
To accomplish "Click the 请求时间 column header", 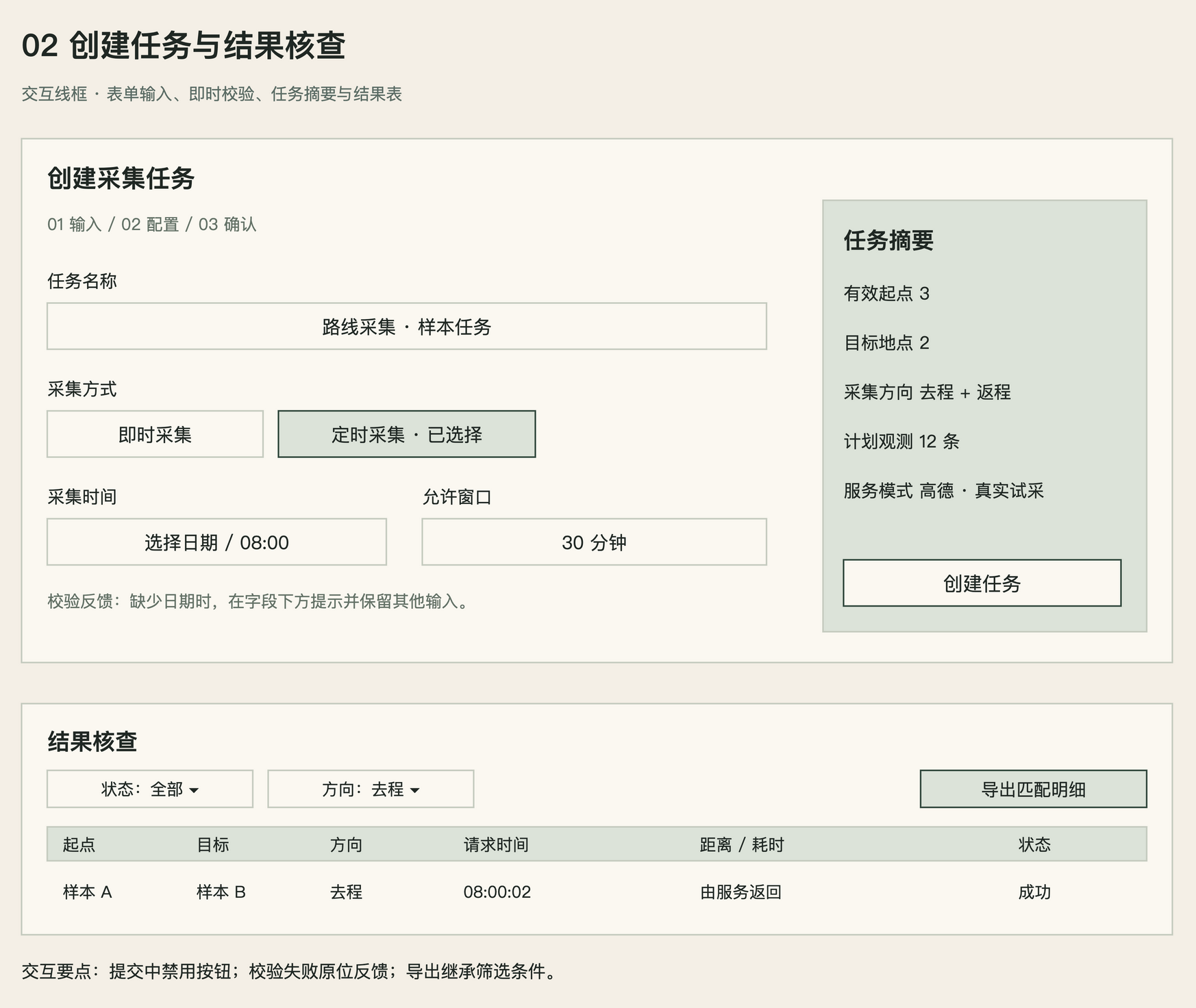I will pos(496,844).
